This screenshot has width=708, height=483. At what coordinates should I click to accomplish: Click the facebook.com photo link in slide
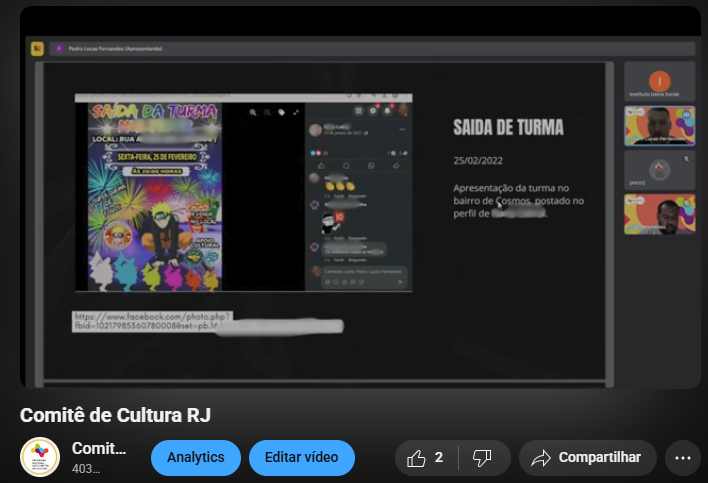tap(152, 320)
